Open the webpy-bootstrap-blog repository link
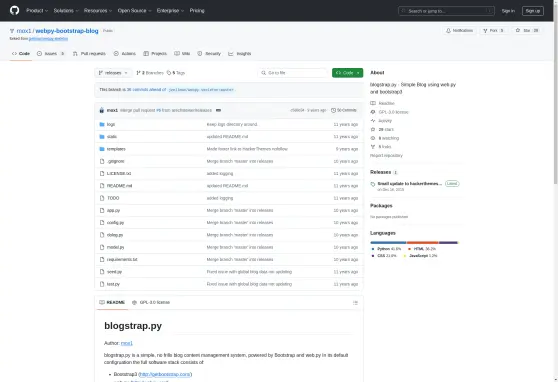This screenshot has height=382, width=558. pos(67,31)
